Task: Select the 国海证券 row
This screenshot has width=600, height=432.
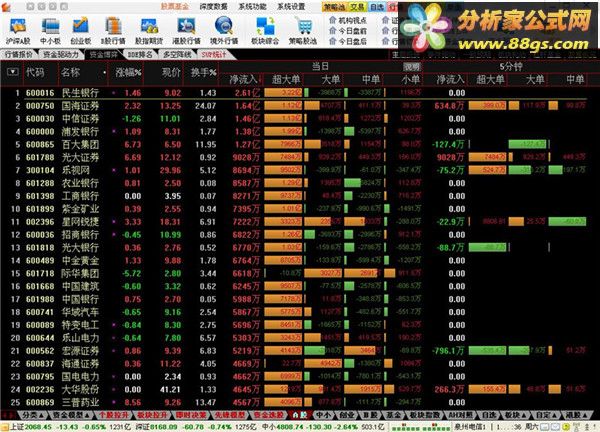Action: coord(300,106)
